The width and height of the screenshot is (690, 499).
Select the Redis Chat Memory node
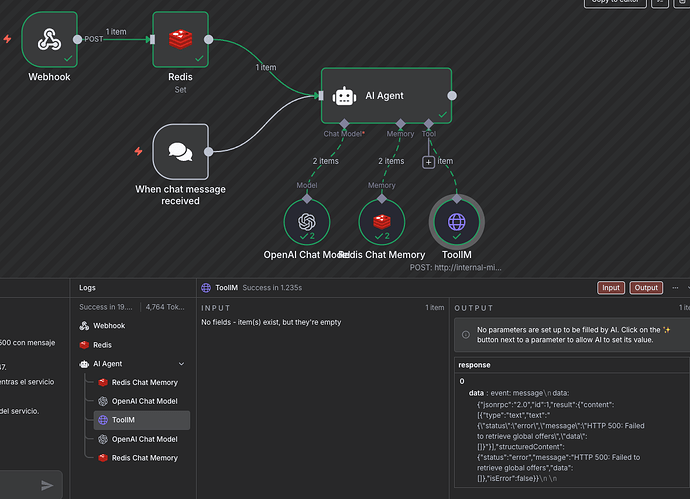coord(381,221)
